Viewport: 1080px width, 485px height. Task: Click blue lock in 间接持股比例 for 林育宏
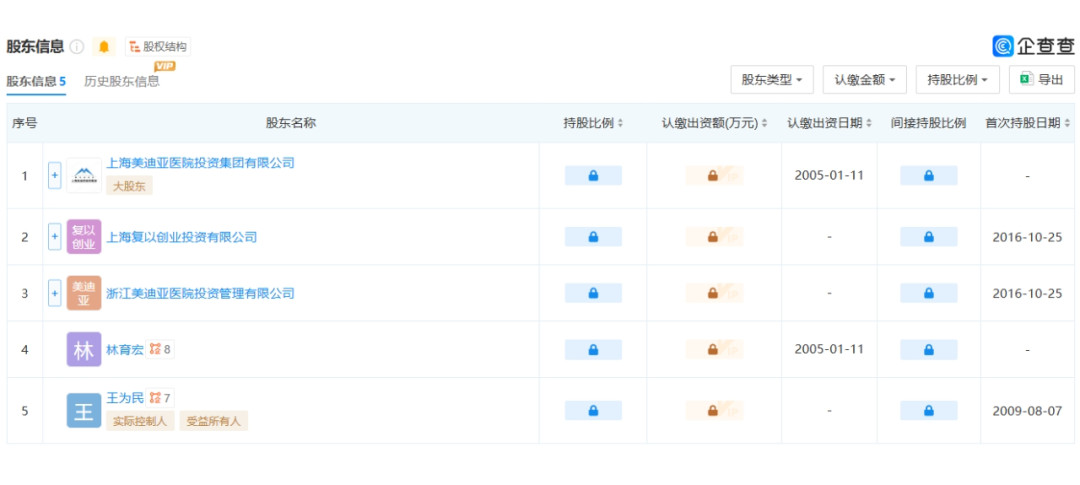928,350
